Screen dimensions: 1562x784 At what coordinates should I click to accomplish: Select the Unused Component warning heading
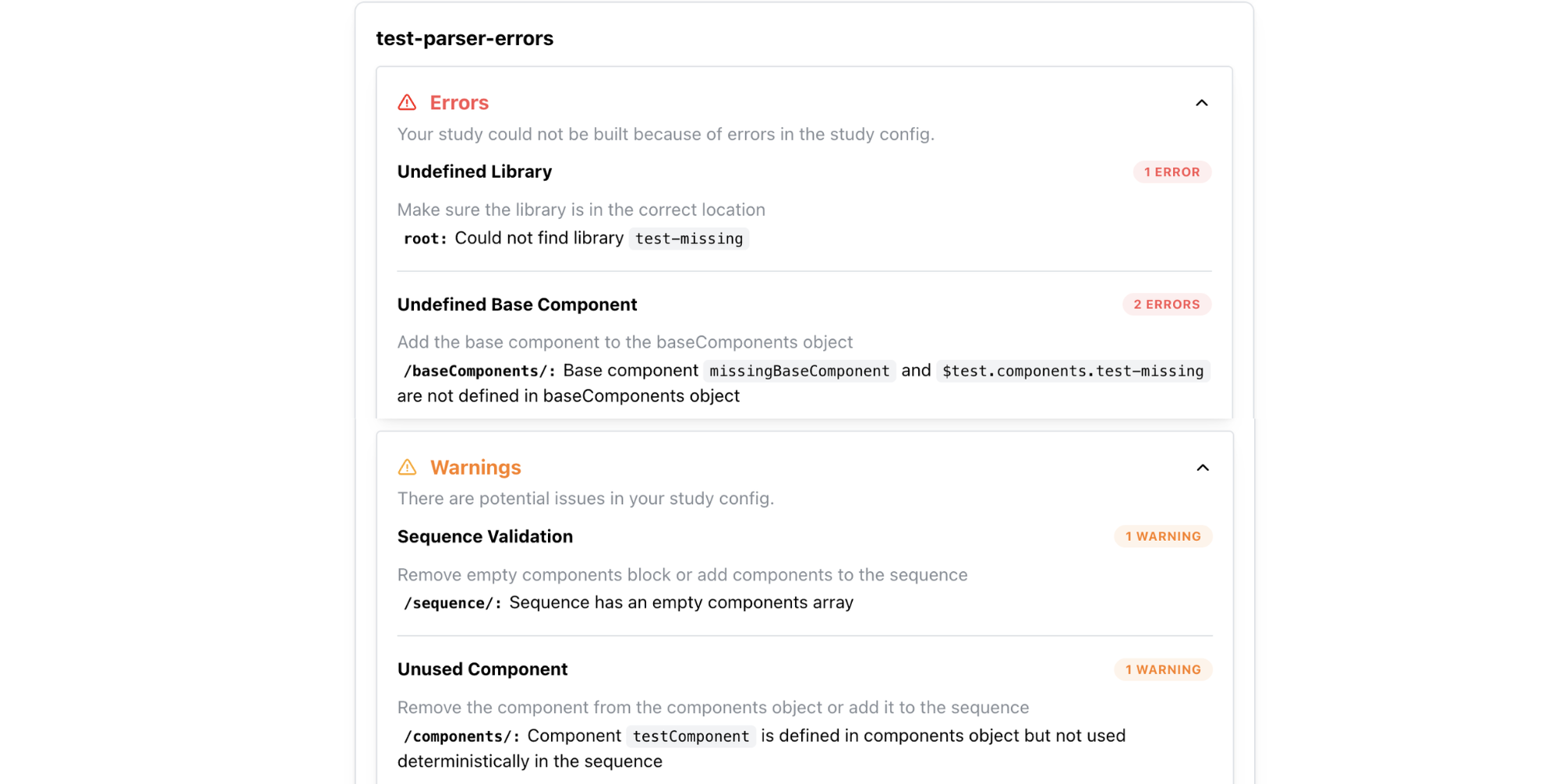point(482,669)
